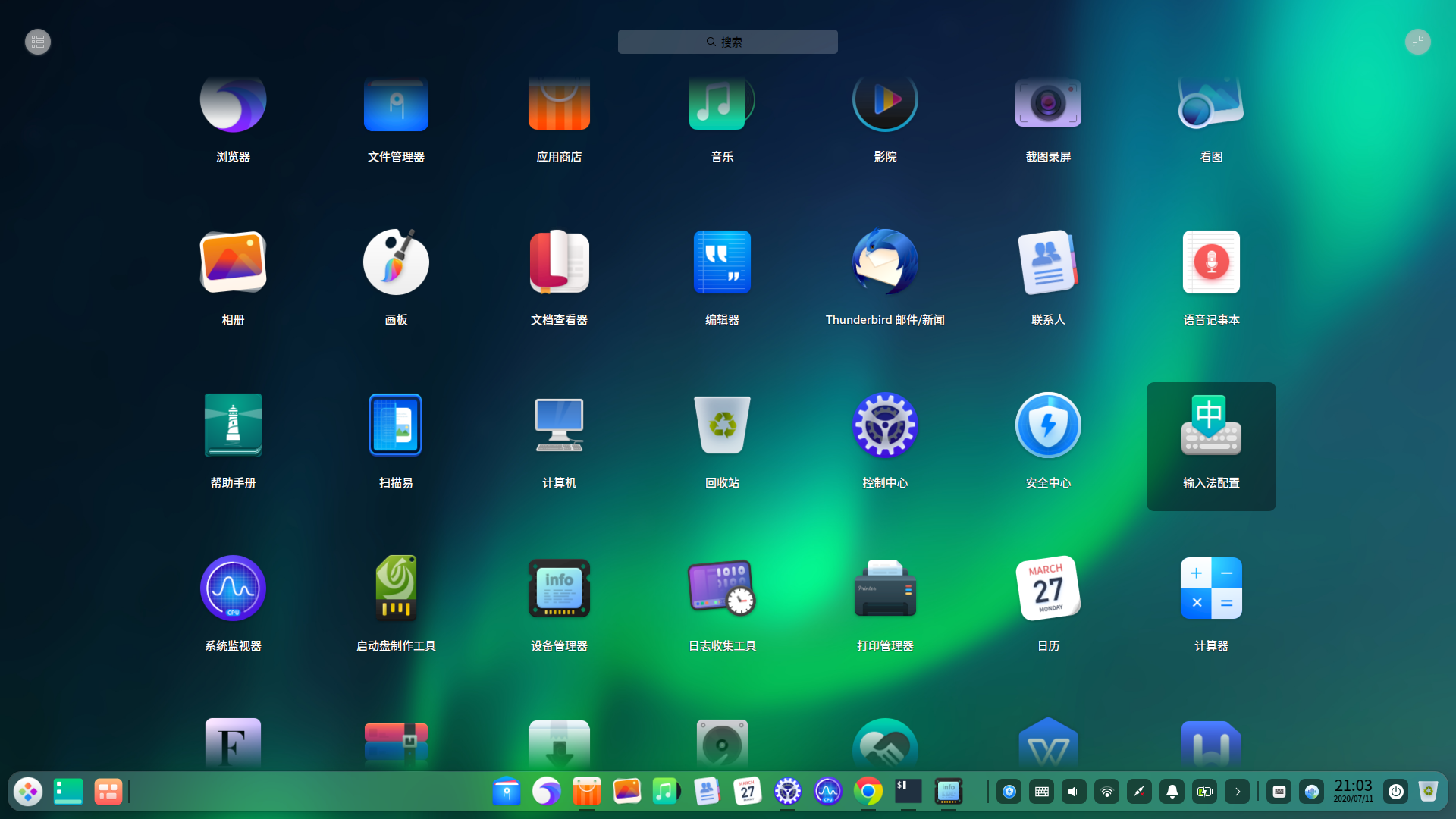Open the 日历 calendar app

pos(1048,588)
